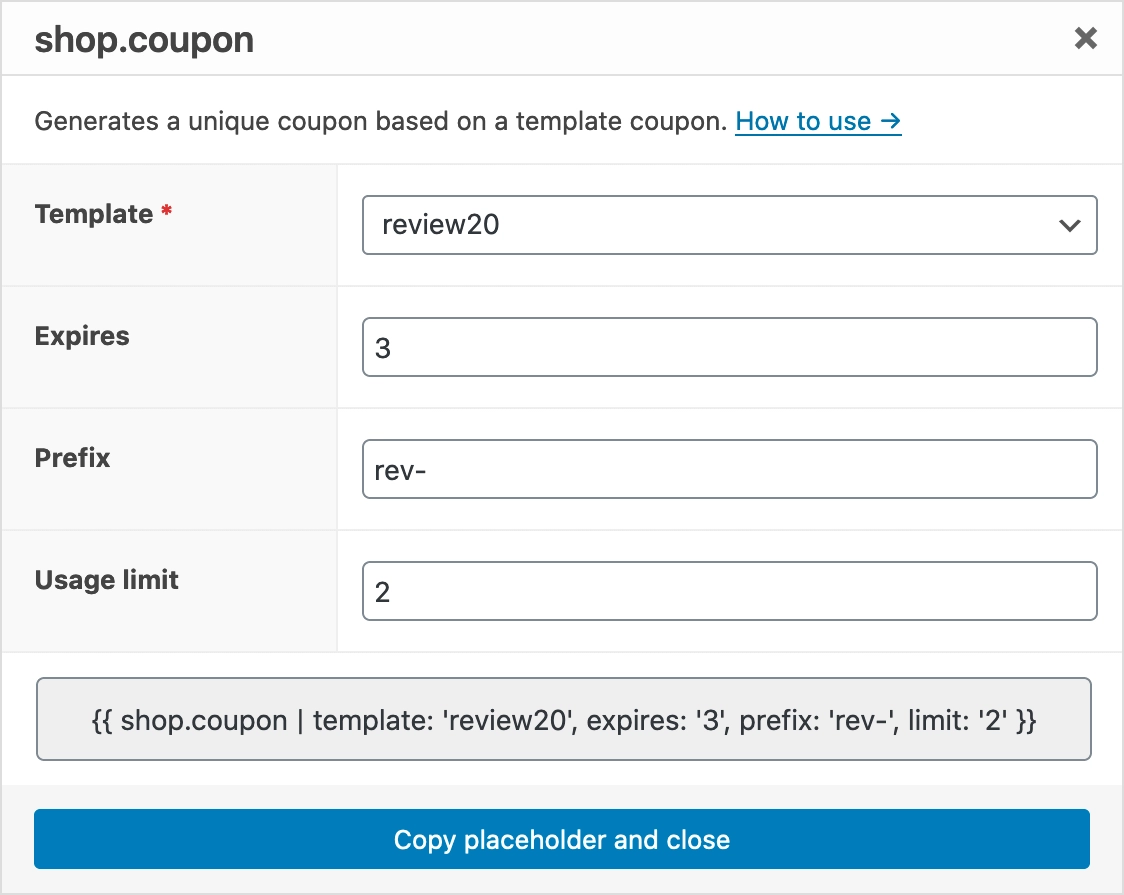This screenshot has width=1124, height=895.
Task: Click the red required asterisk beside Template
Action: [x=167, y=213]
